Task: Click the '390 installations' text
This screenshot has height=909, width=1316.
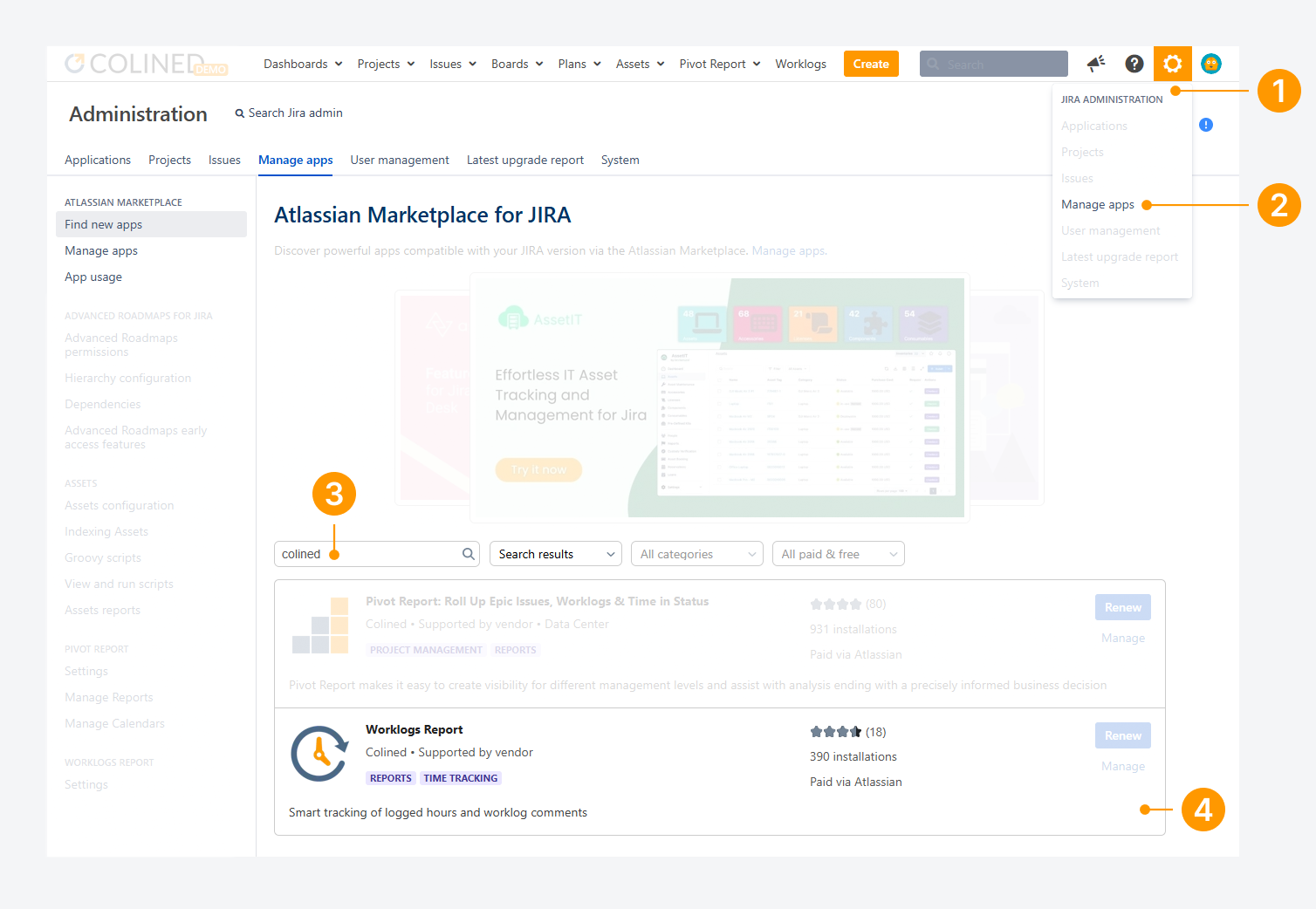Action: click(x=853, y=756)
